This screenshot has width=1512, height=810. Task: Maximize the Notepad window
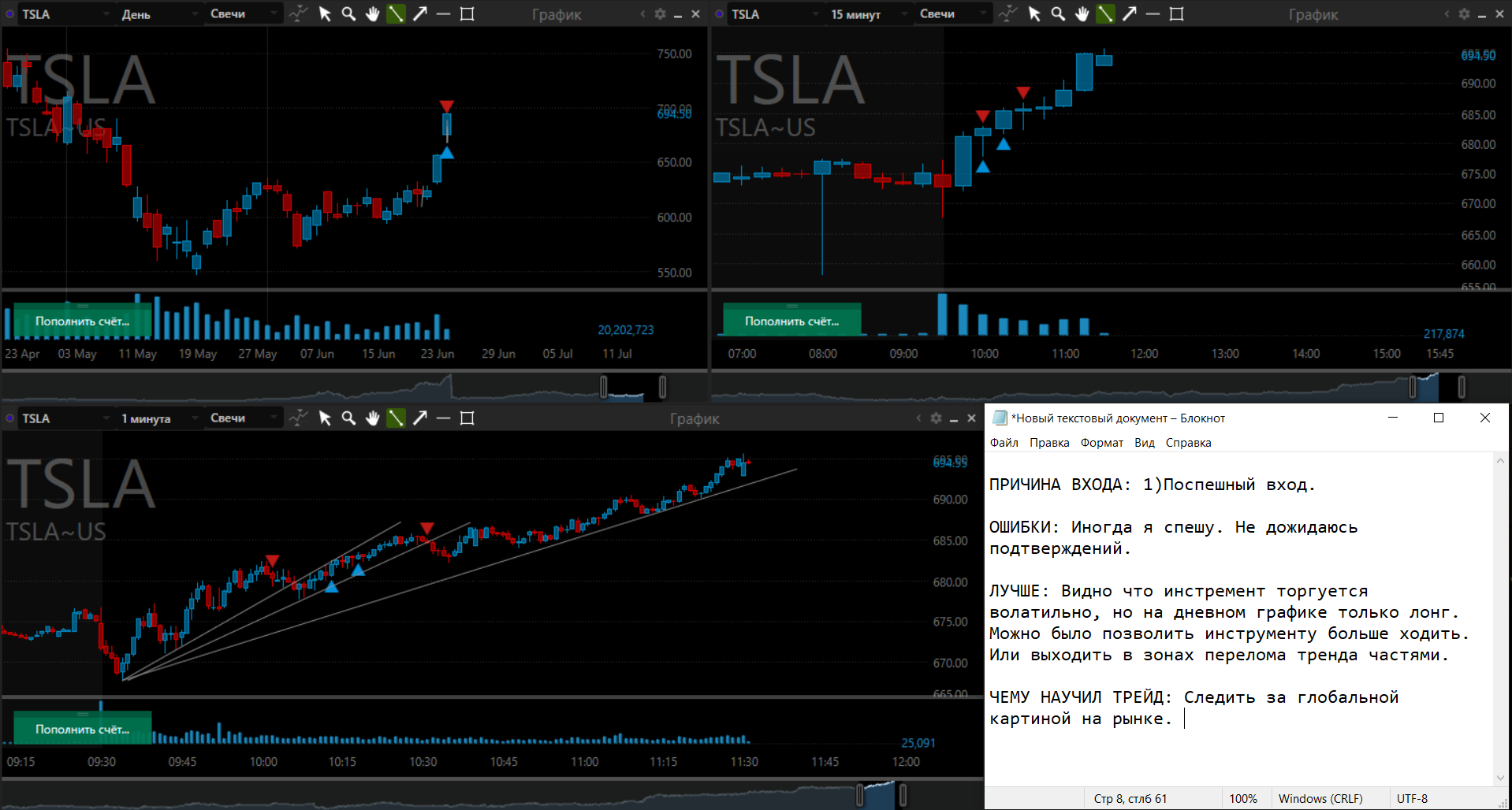point(1439,418)
